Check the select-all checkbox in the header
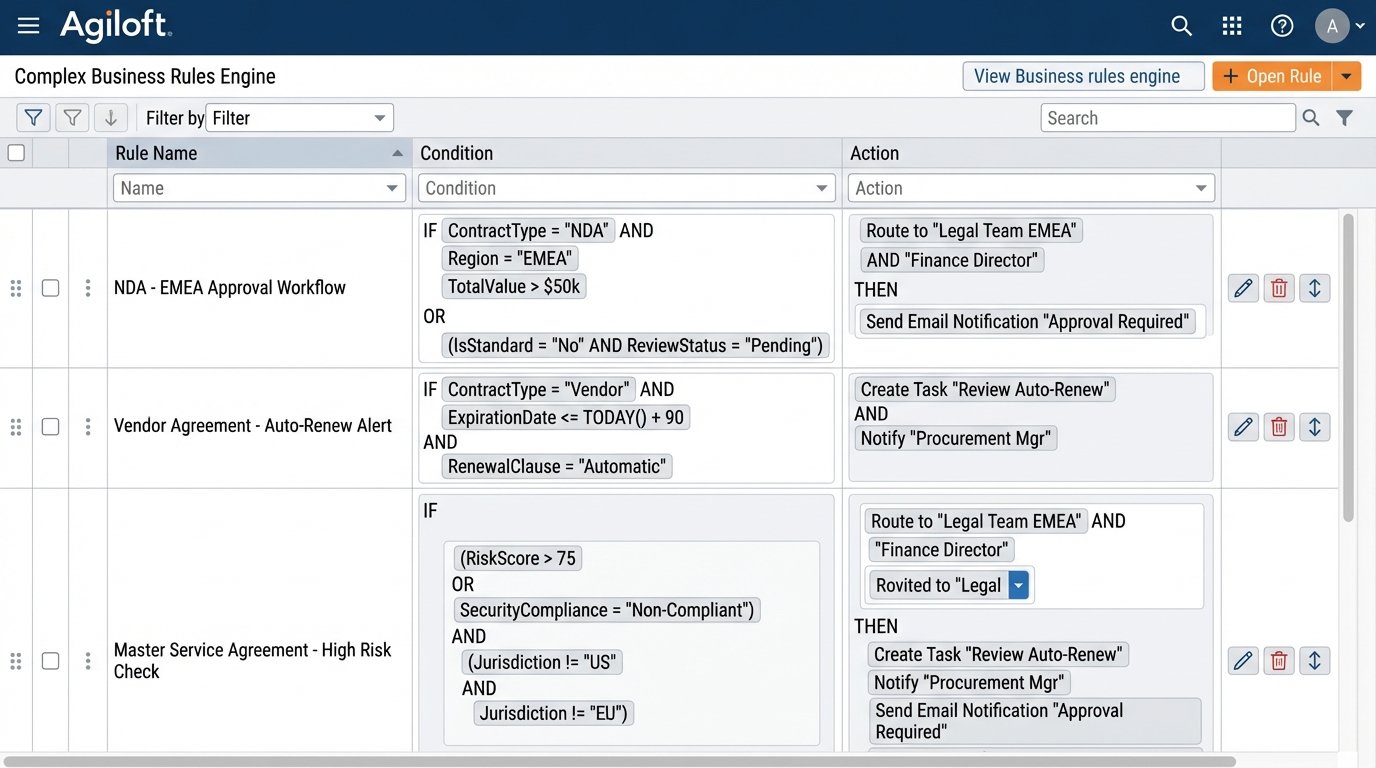Viewport: 1376px width, 768px height. (x=16, y=152)
